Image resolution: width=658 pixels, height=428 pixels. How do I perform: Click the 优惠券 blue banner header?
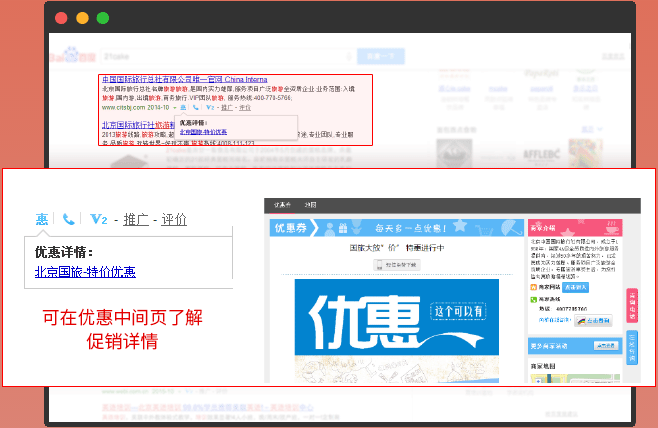tap(395, 228)
